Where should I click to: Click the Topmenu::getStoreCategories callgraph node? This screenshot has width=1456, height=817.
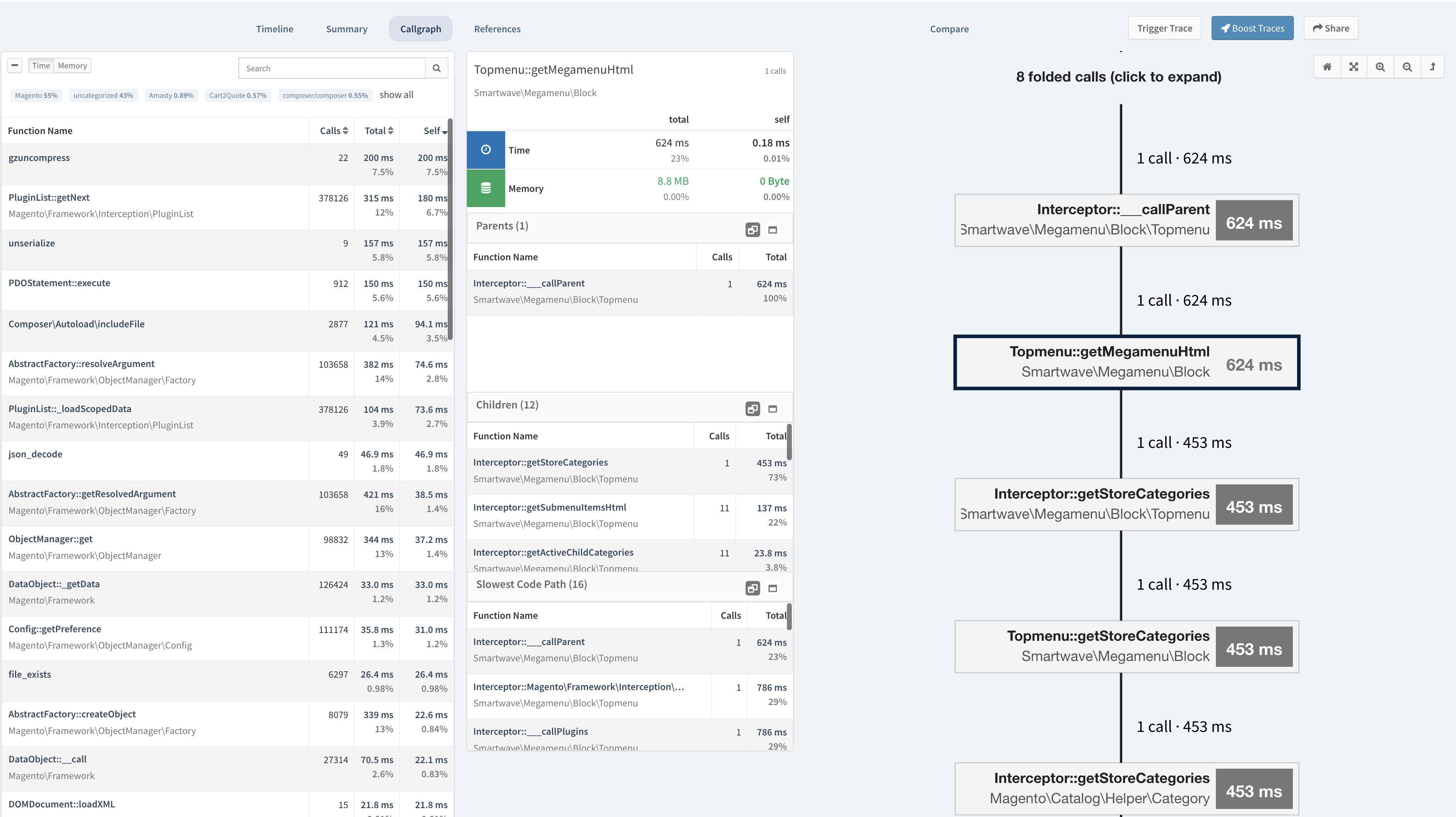(x=1126, y=646)
